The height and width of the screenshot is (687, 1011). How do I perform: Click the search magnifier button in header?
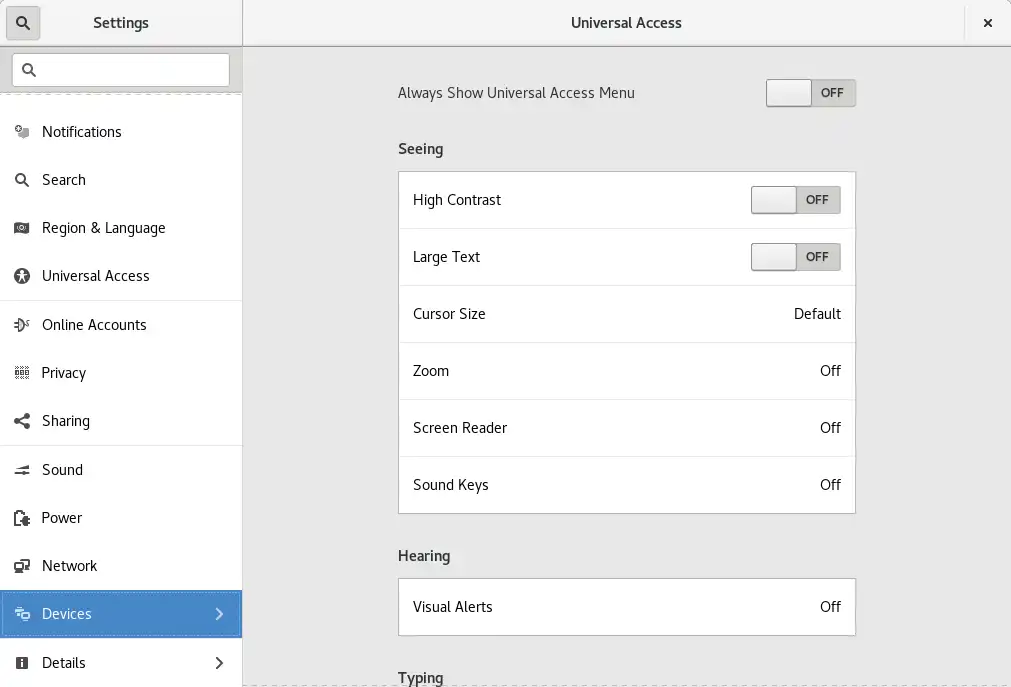pyautogui.click(x=23, y=23)
